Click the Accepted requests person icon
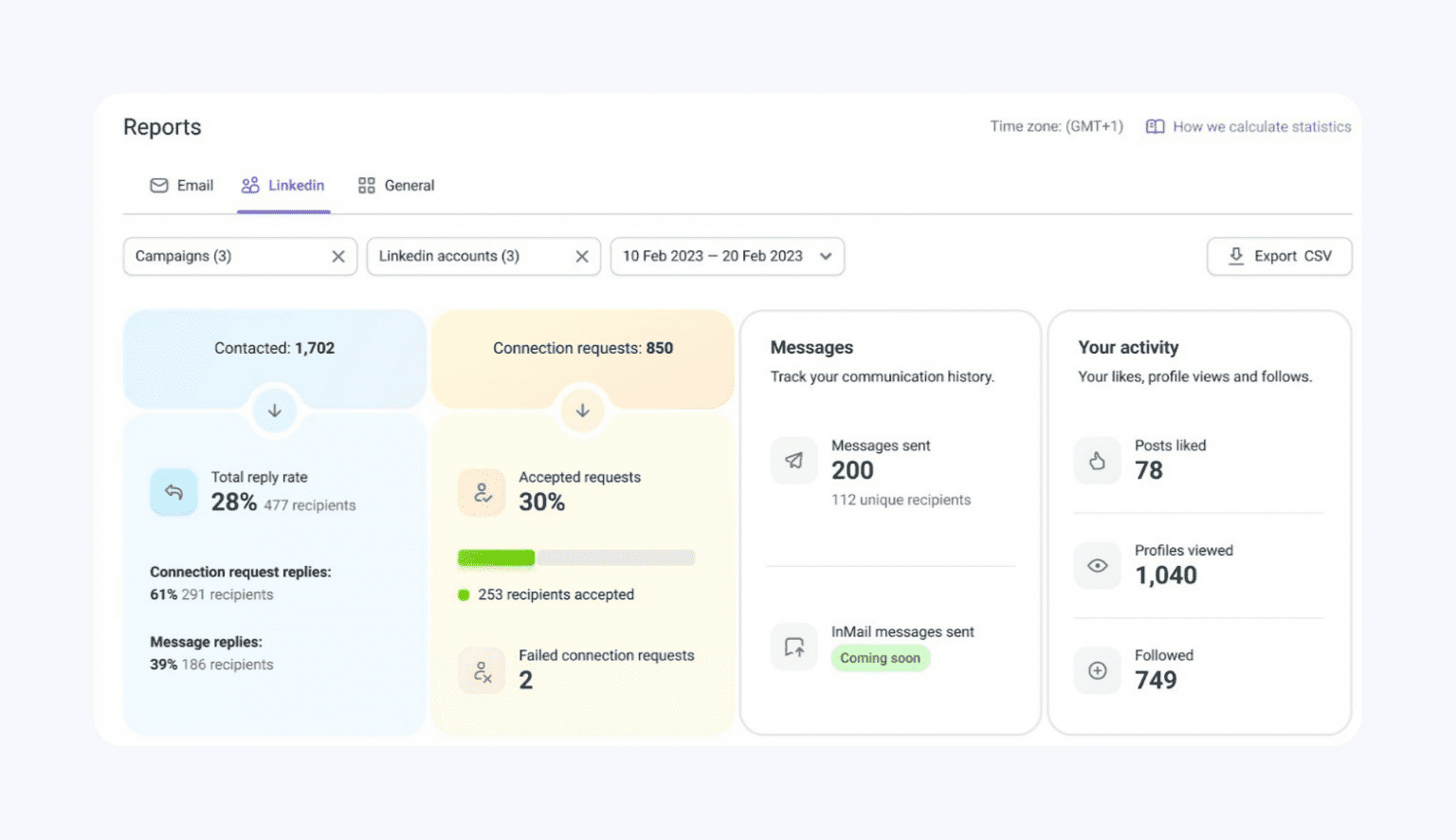This screenshot has width=1456, height=840. point(482,492)
